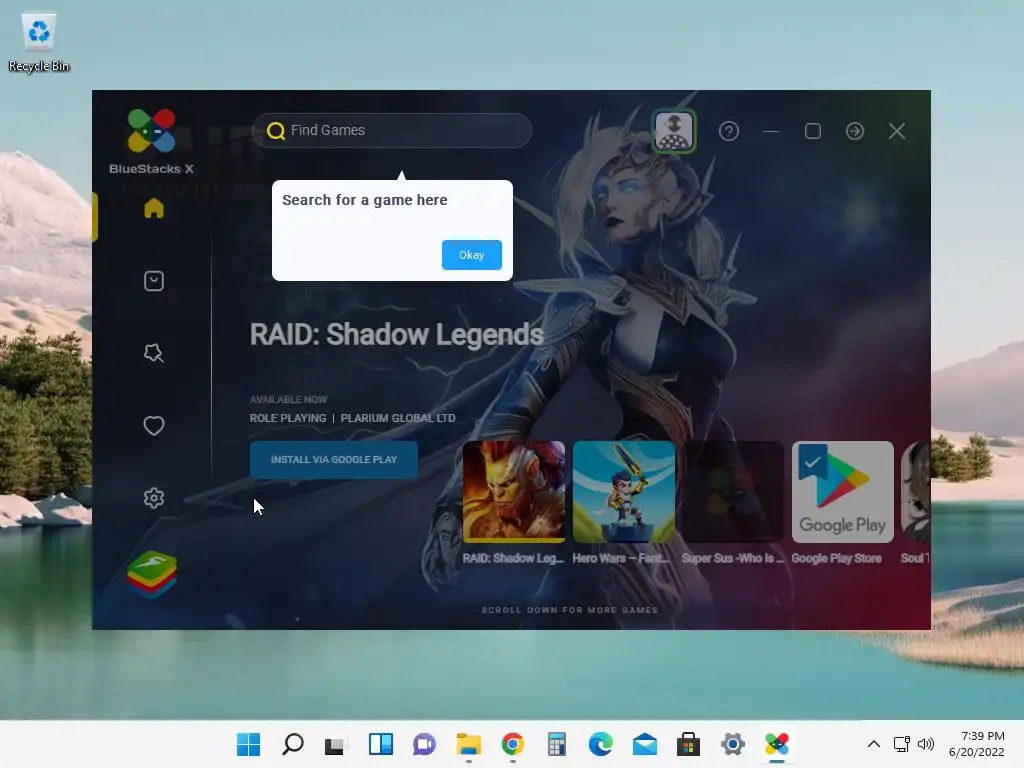Image resolution: width=1024 pixels, height=768 pixels.
Task: Launch Google Chrome from the taskbar
Action: point(513,744)
